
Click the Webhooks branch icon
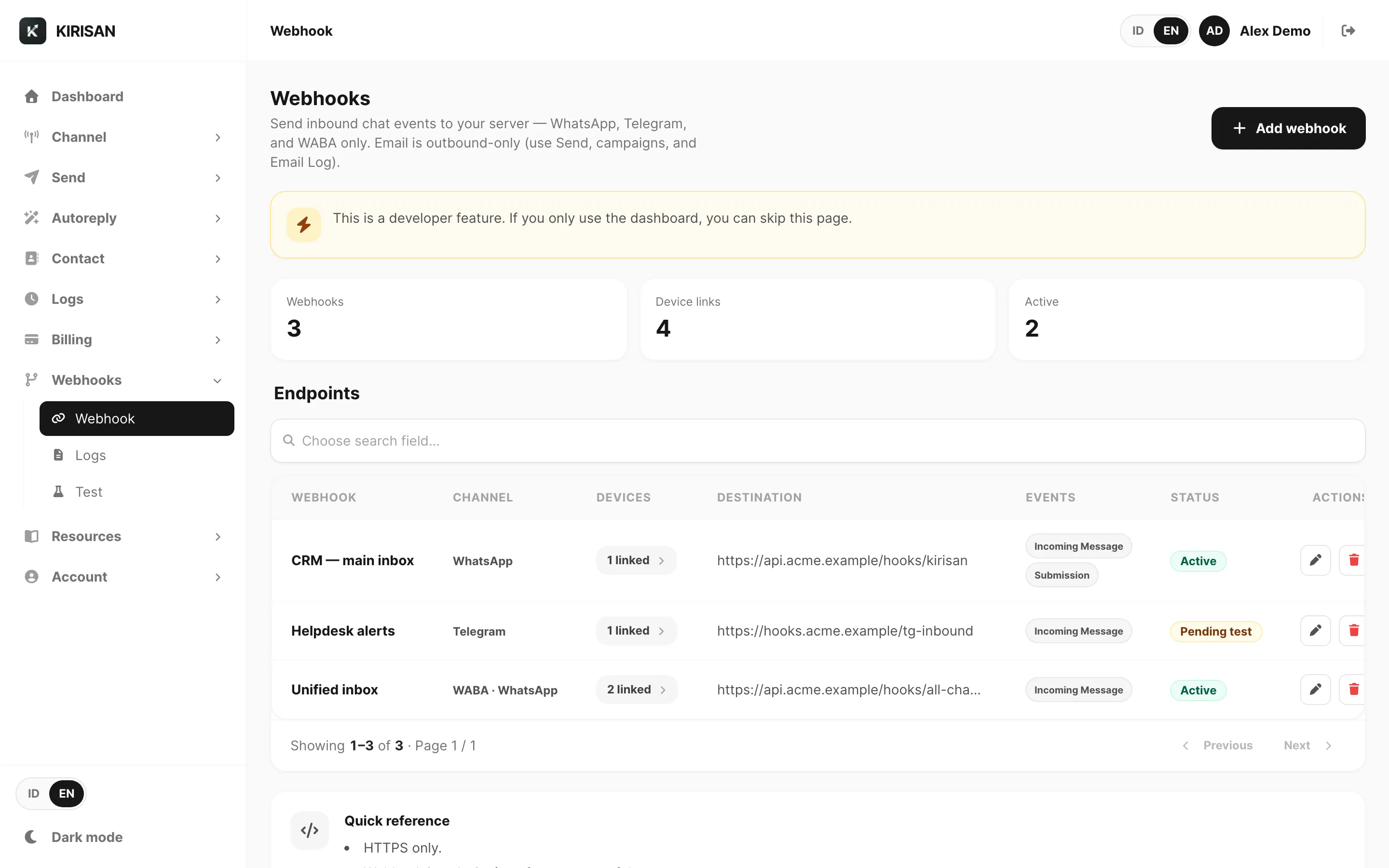(x=31, y=380)
